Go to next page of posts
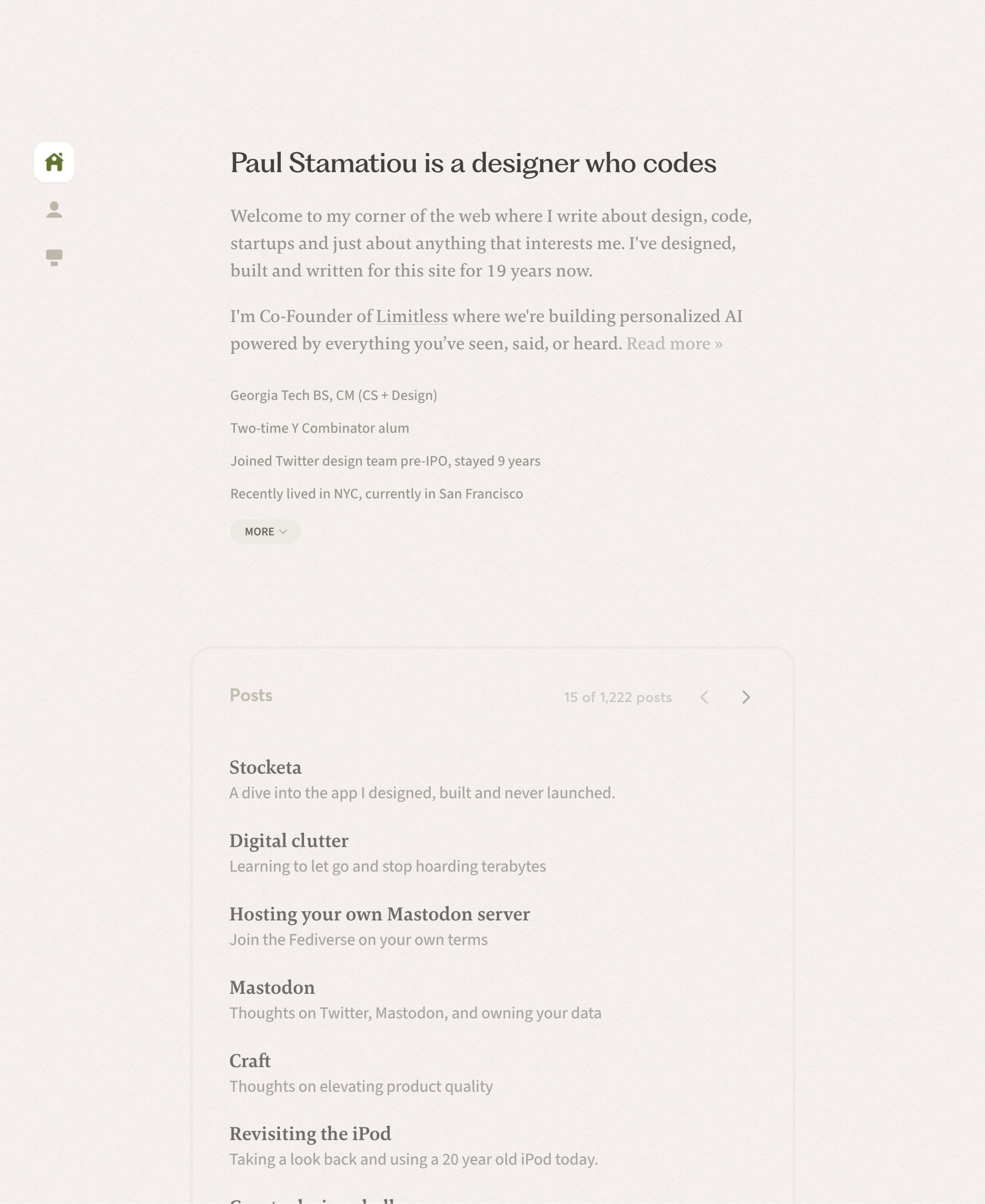The width and height of the screenshot is (985, 1204). tap(746, 697)
